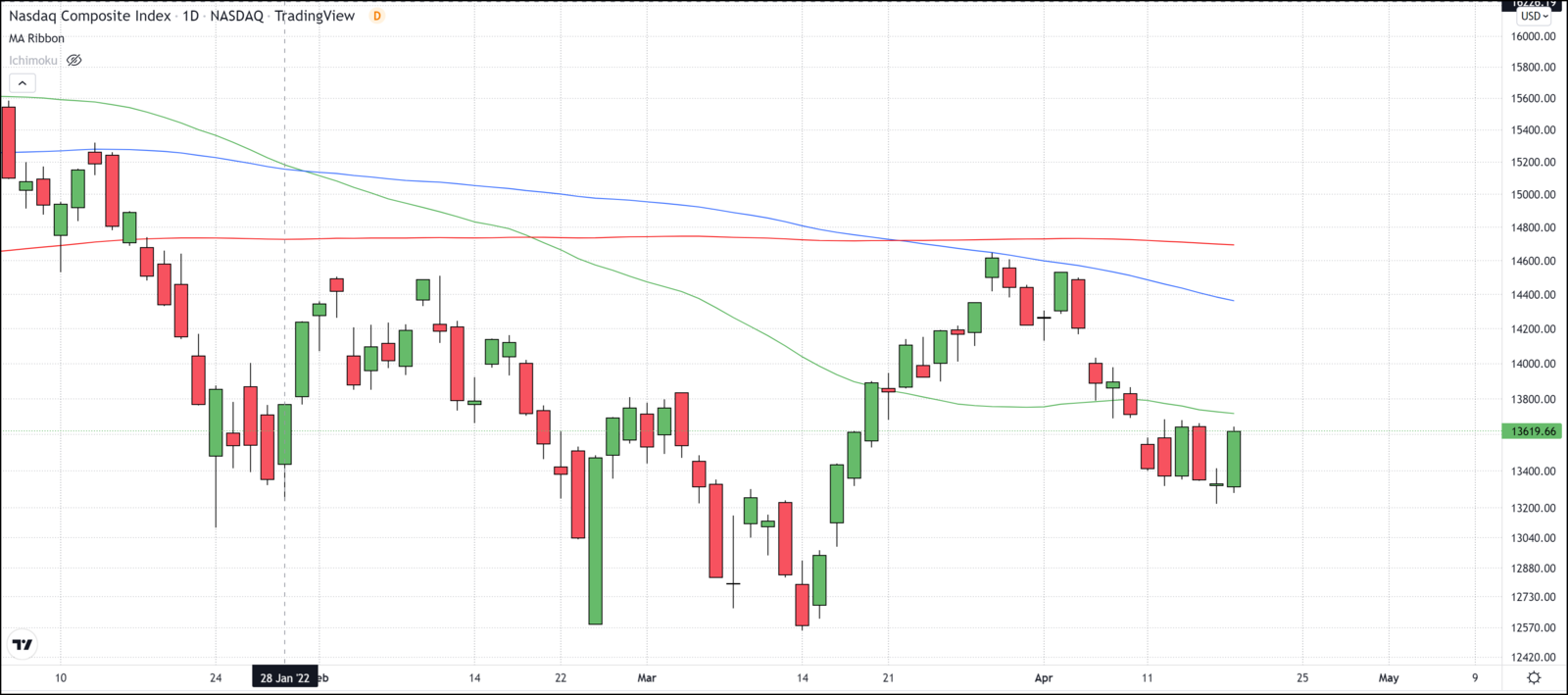Select the greyed-out Ichimoku indicator label
Screen dimensions: 1568x695
point(33,61)
